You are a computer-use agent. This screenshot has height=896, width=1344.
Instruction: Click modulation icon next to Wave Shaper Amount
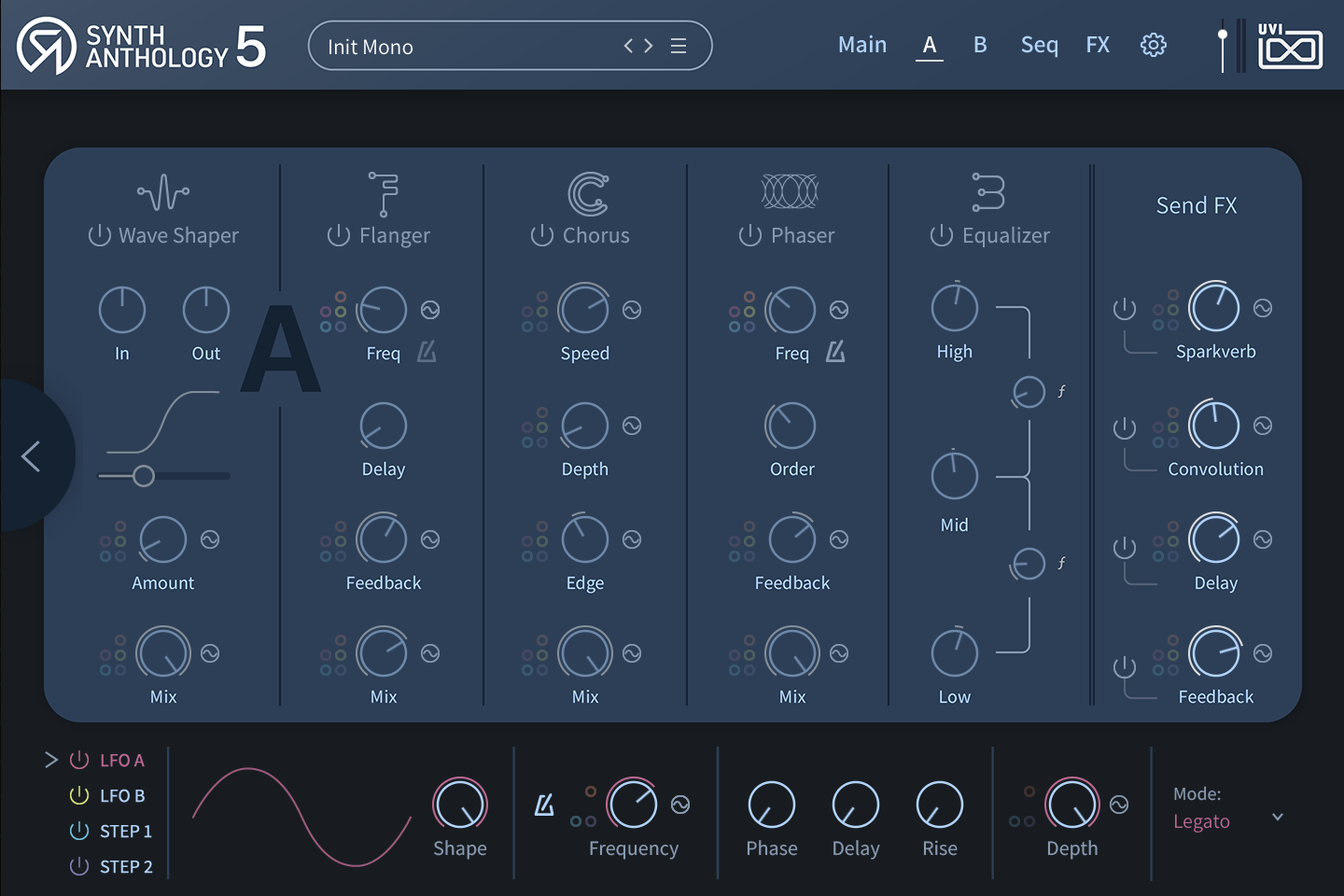[x=210, y=539]
